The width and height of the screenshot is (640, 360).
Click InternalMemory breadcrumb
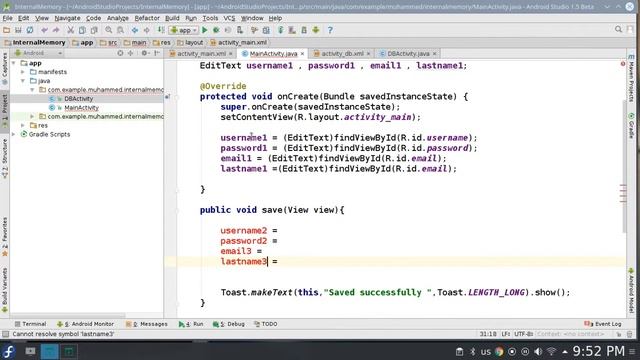[x=35, y=42]
